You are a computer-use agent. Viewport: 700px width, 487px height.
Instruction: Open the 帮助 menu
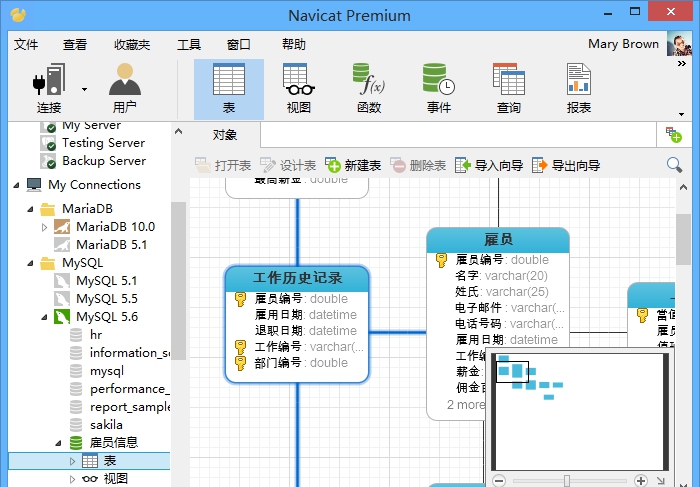click(294, 45)
